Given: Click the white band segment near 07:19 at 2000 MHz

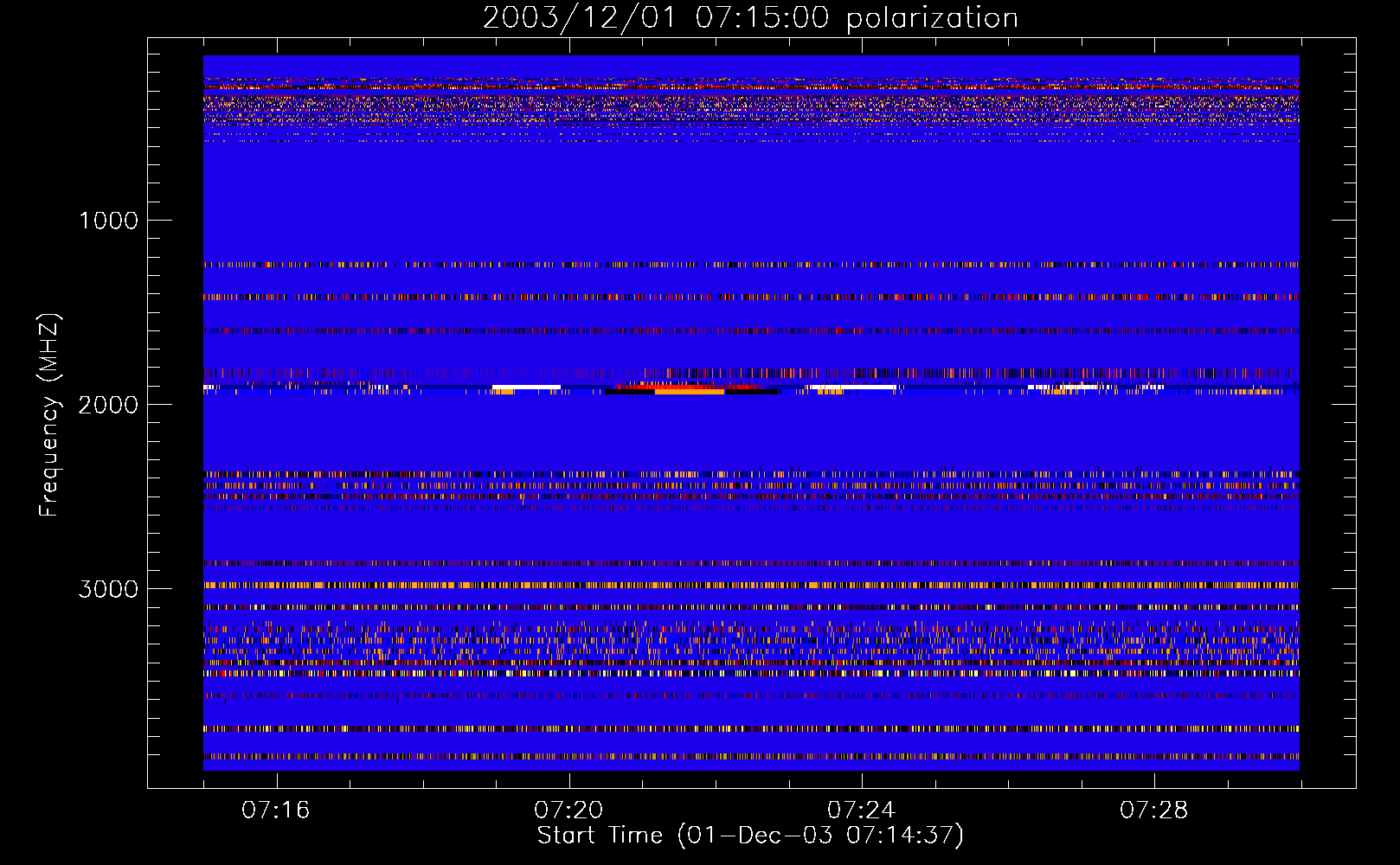Looking at the screenshot, I should pos(526,388).
